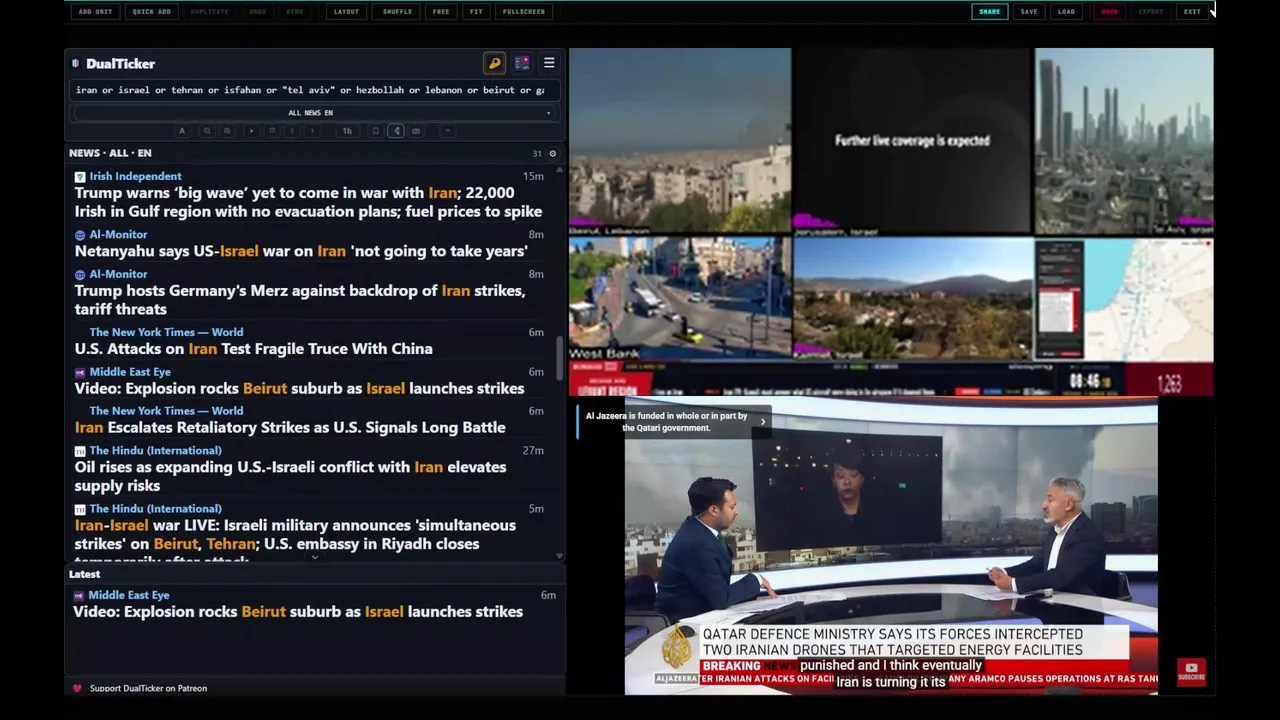
Task: Toggle the highlighted filter icon beside bookmark
Action: click(x=396, y=131)
